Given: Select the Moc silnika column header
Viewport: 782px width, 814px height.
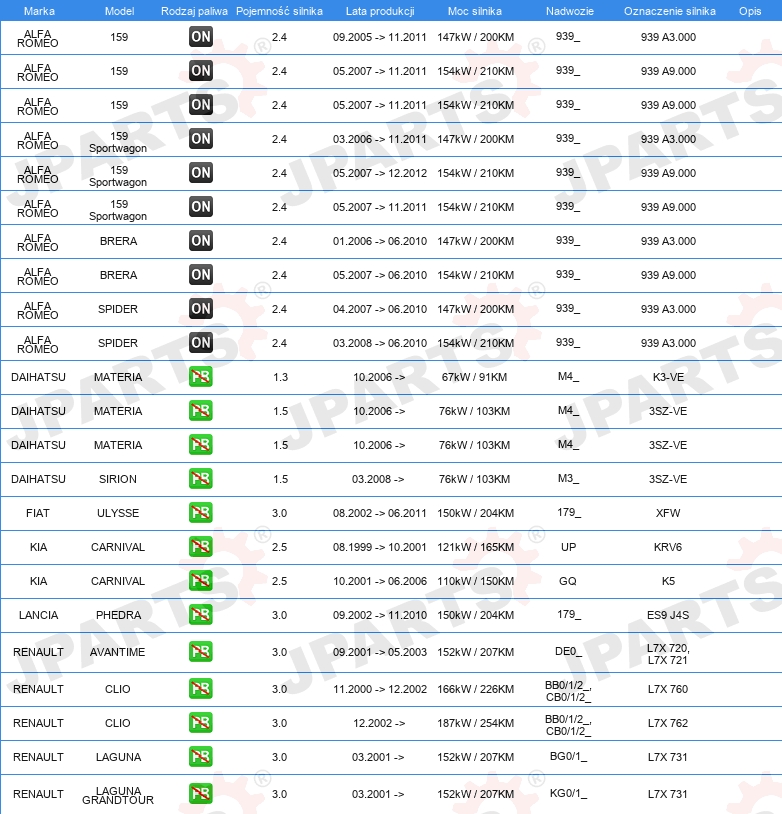Looking at the screenshot, I should 475,11.
